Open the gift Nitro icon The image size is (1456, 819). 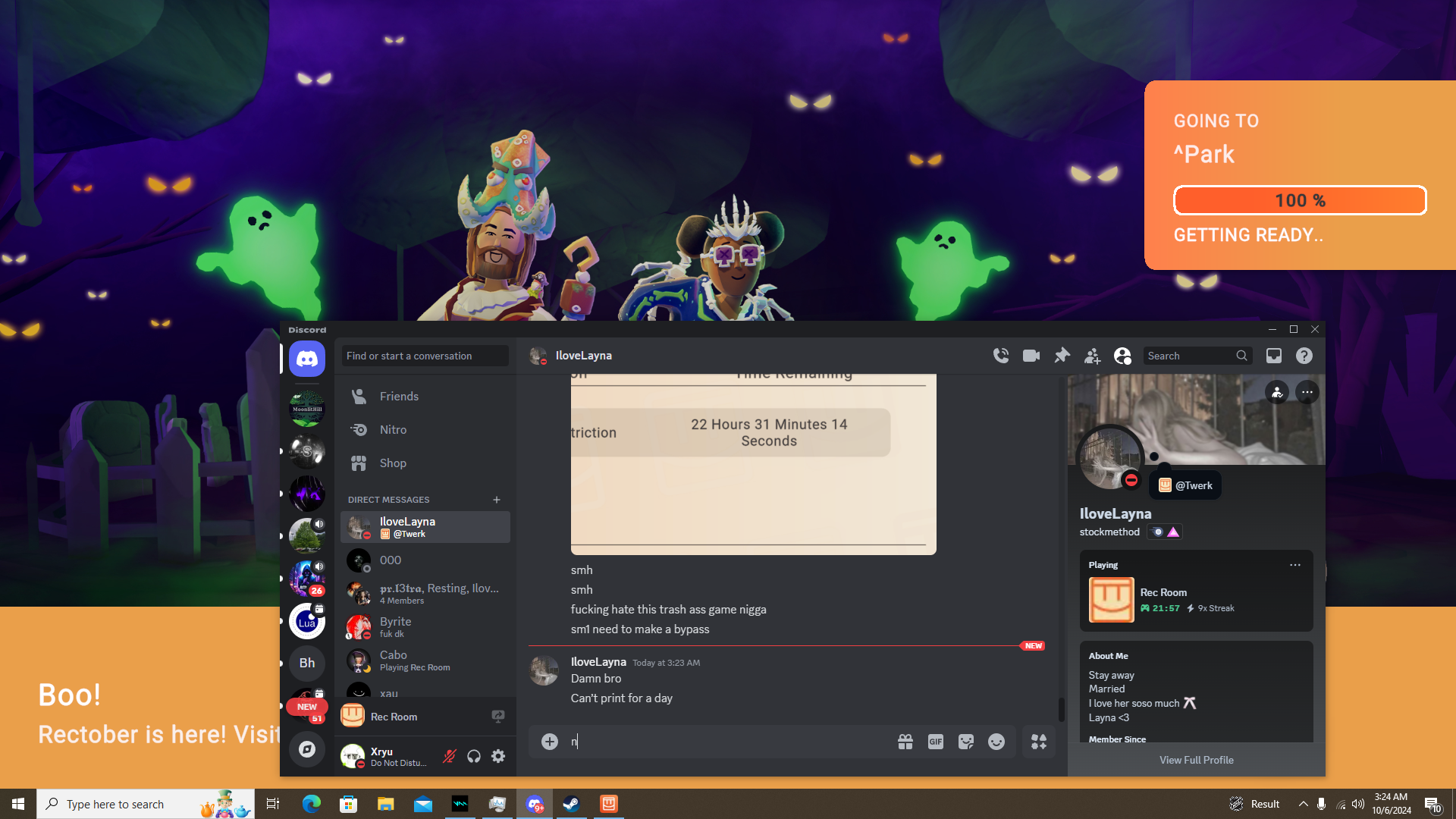click(905, 742)
